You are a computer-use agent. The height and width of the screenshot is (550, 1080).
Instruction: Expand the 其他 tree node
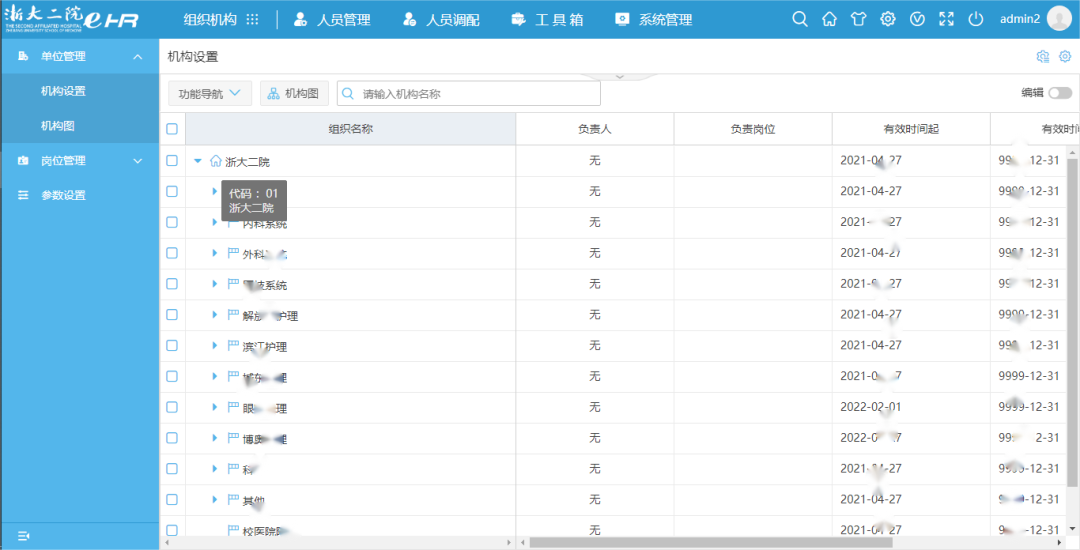pyautogui.click(x=215, y=499)
